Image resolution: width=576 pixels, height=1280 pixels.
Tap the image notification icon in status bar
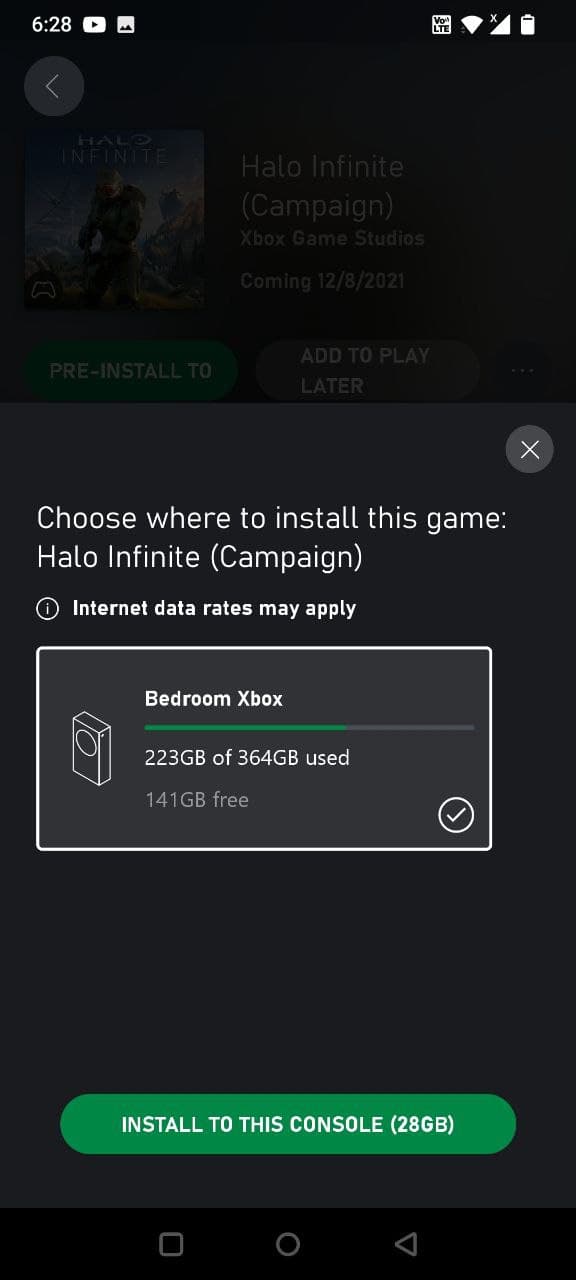pyautogui.click(x=126, y=25)
